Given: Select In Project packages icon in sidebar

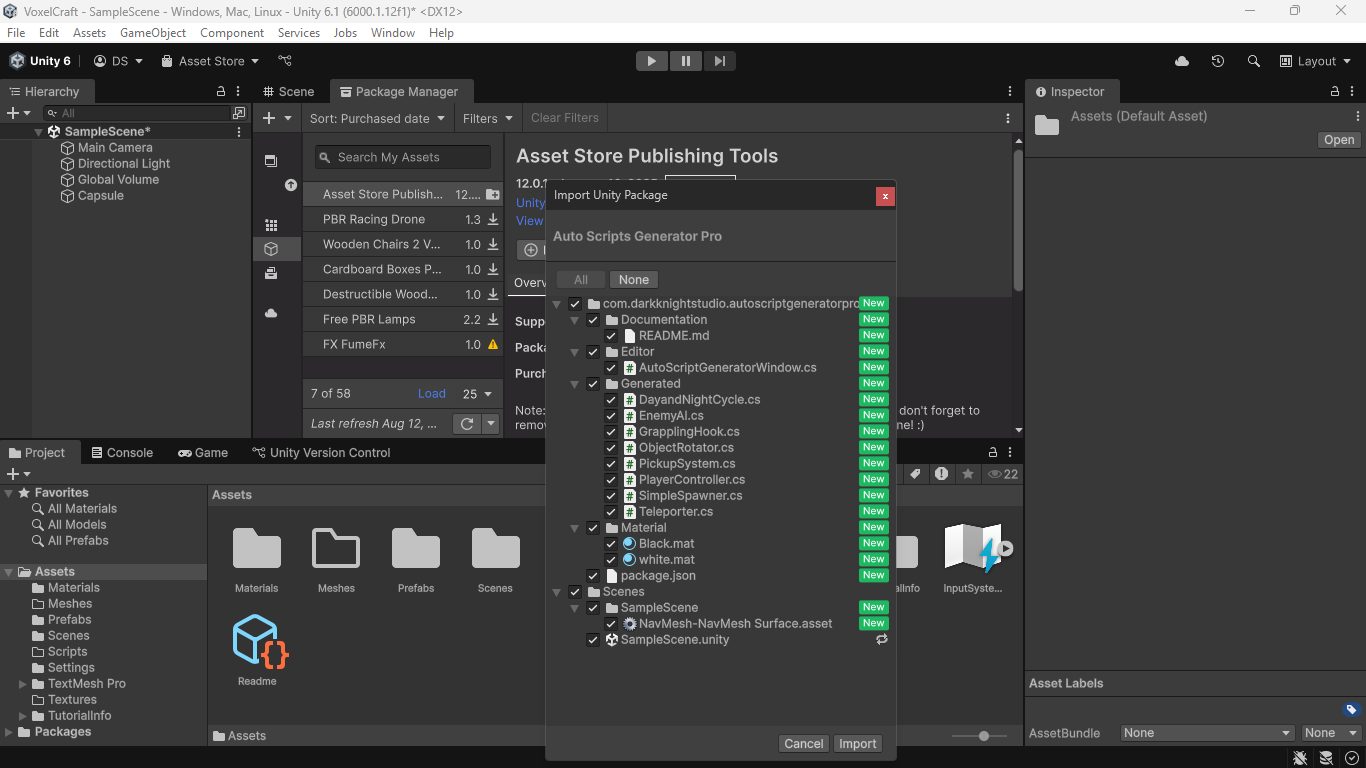Looking at the screenshot, I should tap(271, 160).
